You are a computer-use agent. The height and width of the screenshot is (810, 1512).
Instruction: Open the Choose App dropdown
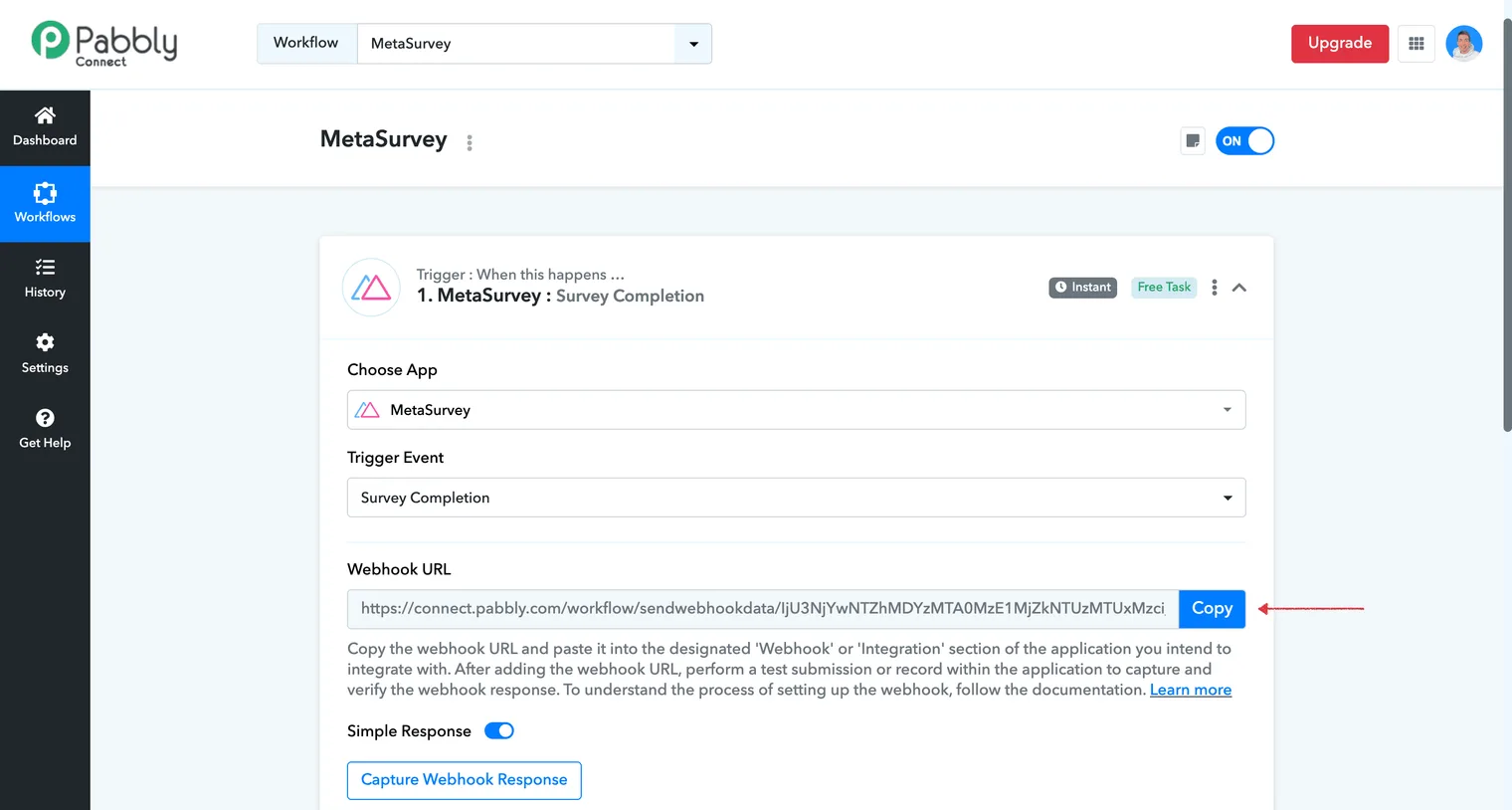tap(796, 410)
